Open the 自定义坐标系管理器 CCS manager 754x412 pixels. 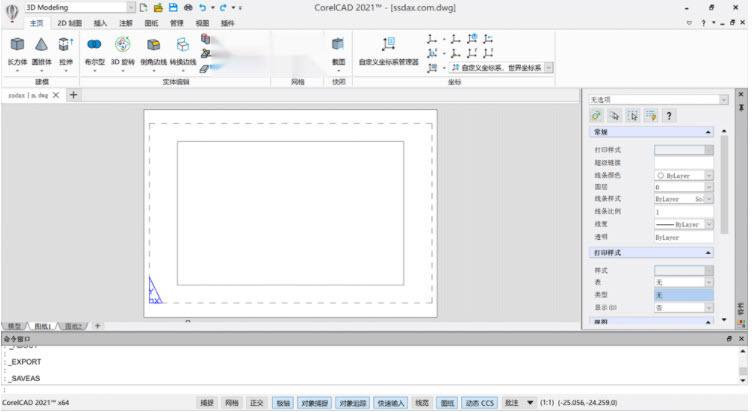(387, 47)
